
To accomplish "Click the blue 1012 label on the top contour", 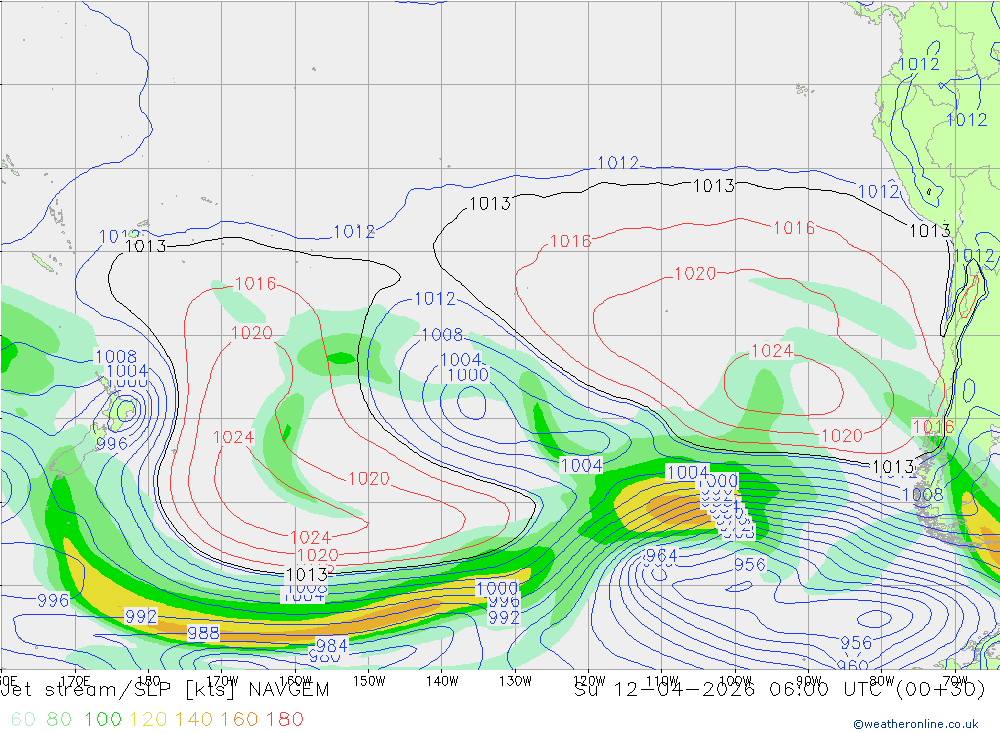I will click(x=617, y=162).
